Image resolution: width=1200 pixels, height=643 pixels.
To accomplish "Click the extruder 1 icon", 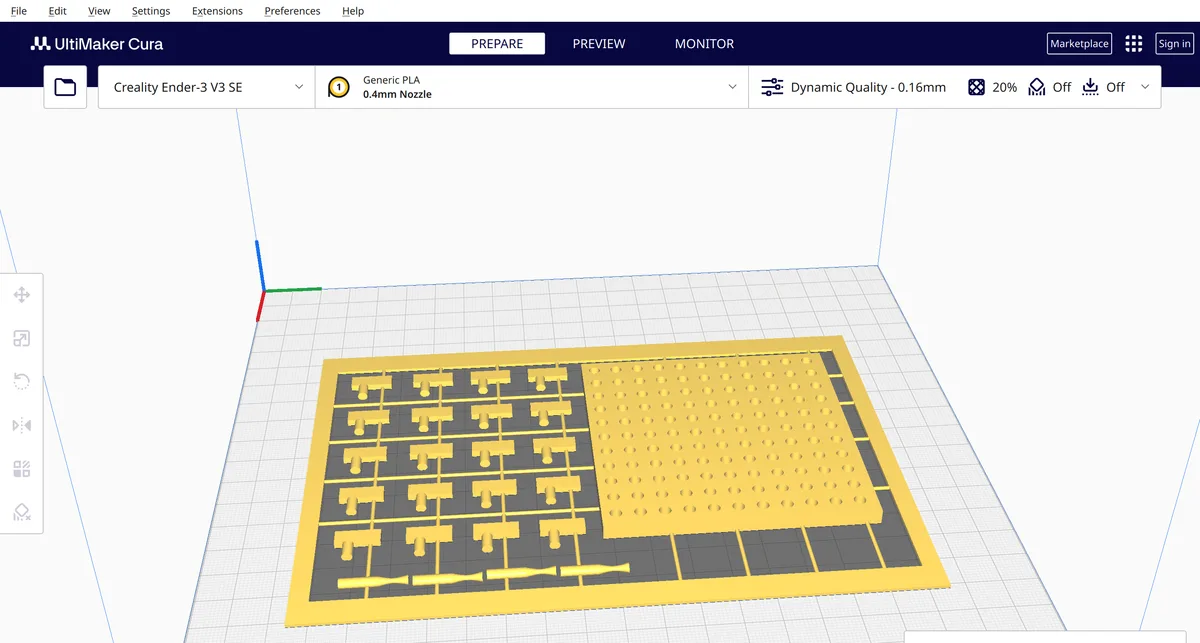I will click(339, 87).
